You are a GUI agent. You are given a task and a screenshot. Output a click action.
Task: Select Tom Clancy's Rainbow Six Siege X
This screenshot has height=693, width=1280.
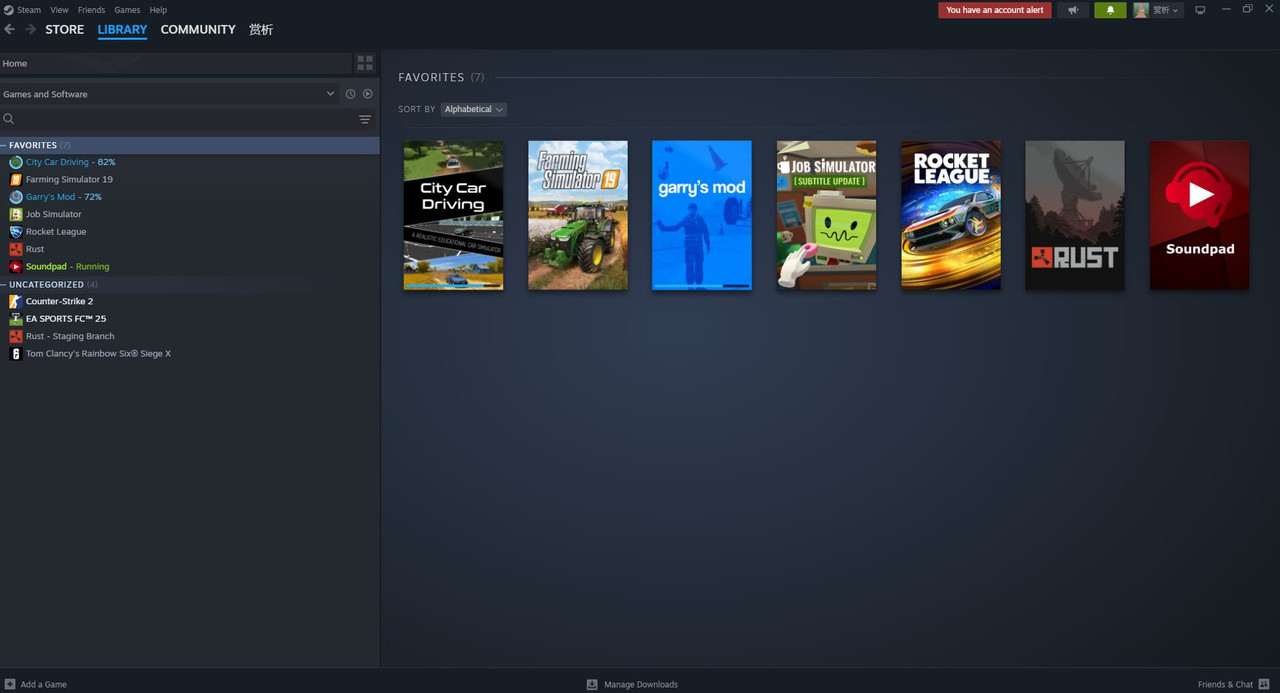(x=189, y=353)
